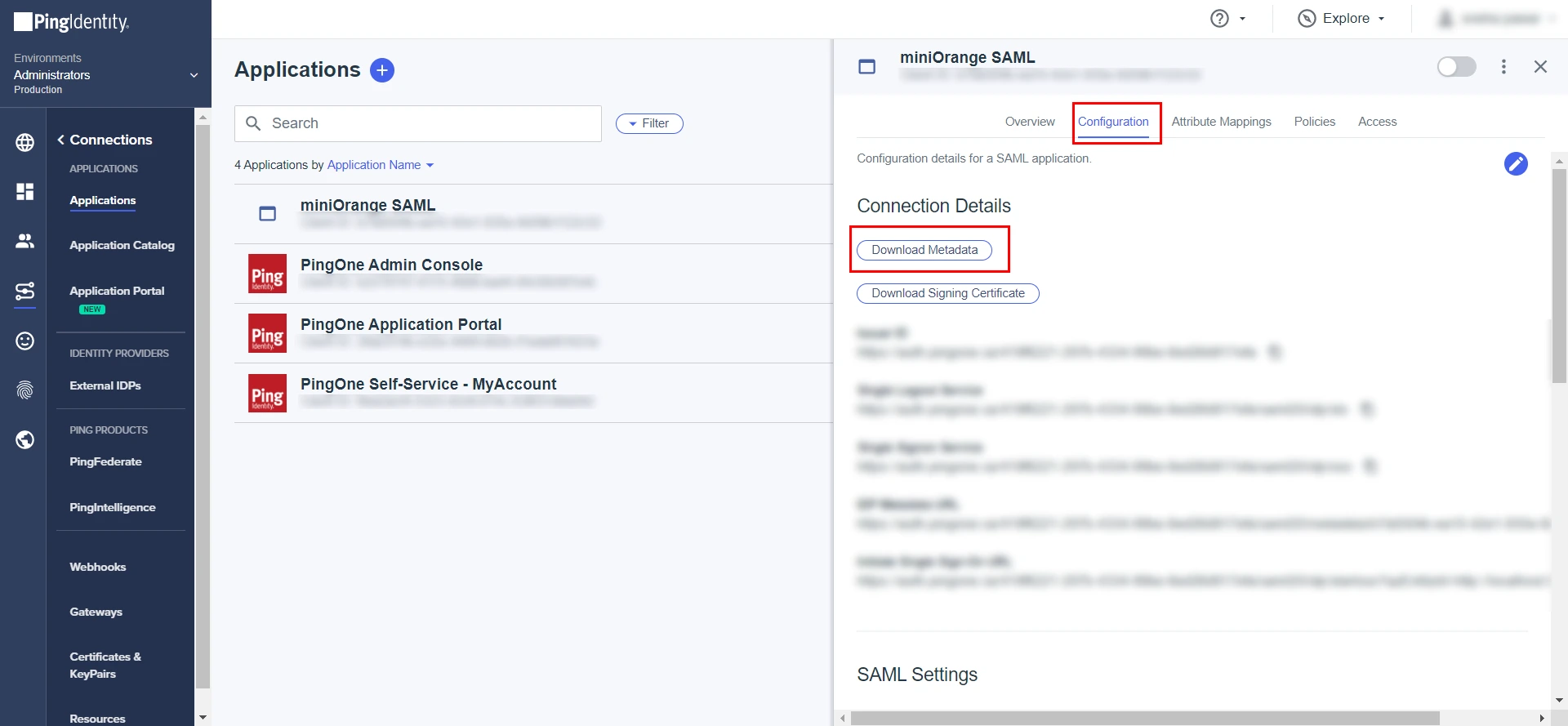Click the sidebar scroll up arrow
The width and height of the screenshot is (1568, 726).
coord(203,118)
